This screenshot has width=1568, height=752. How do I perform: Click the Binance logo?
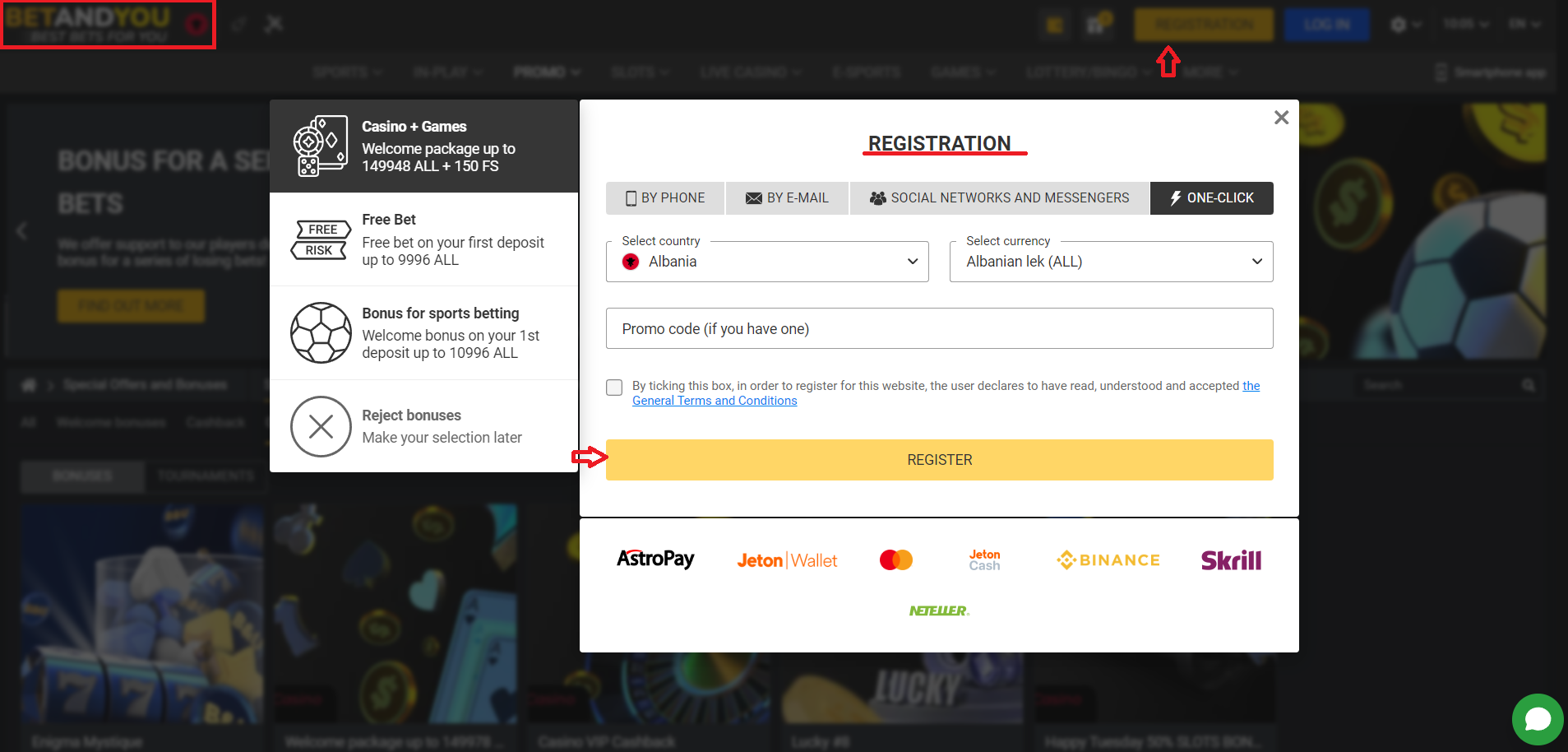[x=1108, y=560]
